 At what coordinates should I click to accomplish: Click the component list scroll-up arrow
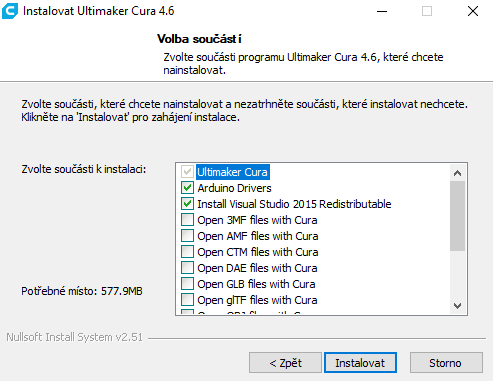(457, 173)
